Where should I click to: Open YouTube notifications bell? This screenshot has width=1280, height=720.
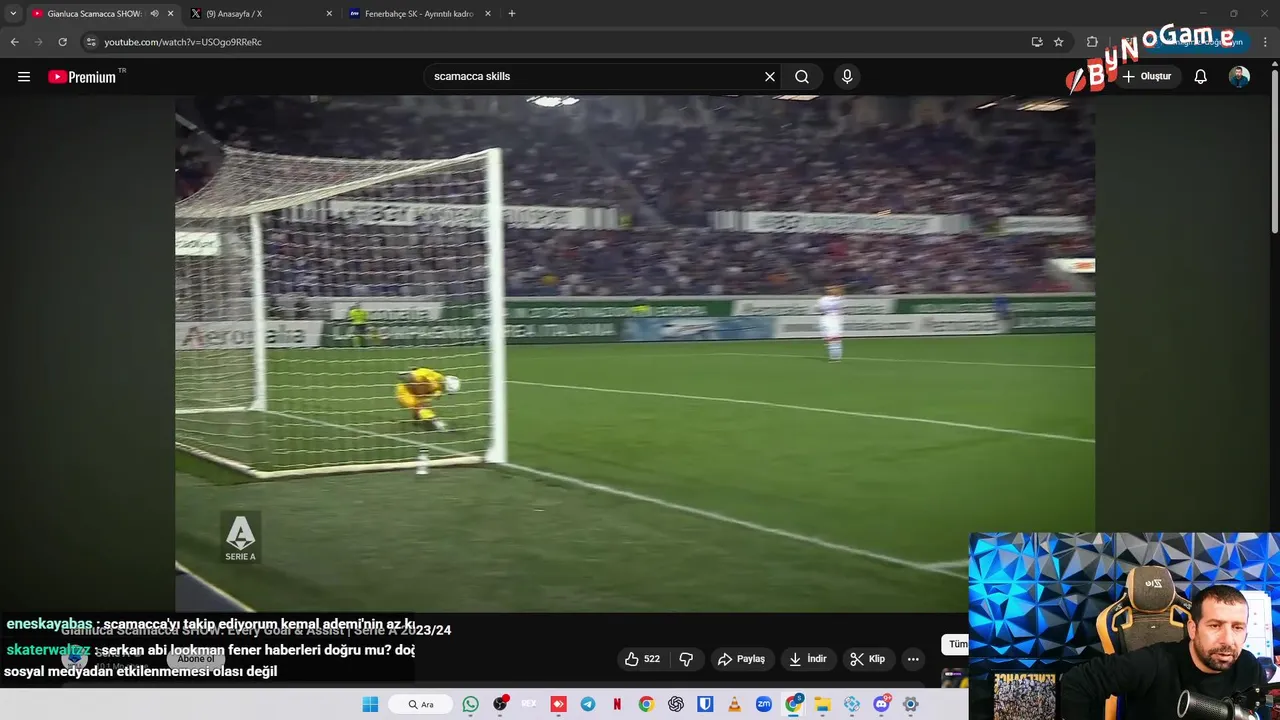[x=1201, y=77]
